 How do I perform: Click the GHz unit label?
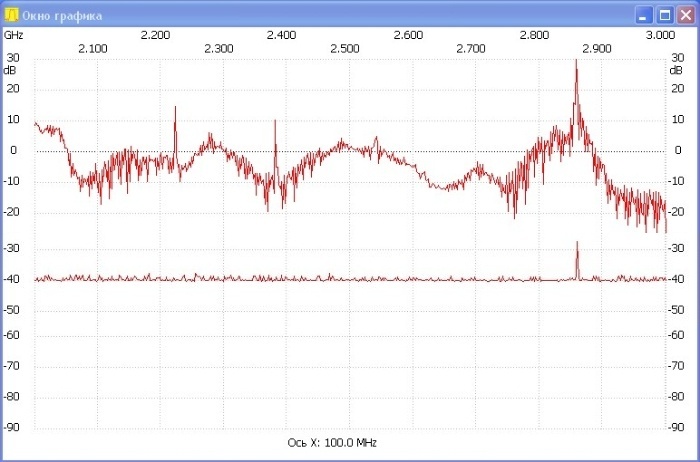click(13, 35)
